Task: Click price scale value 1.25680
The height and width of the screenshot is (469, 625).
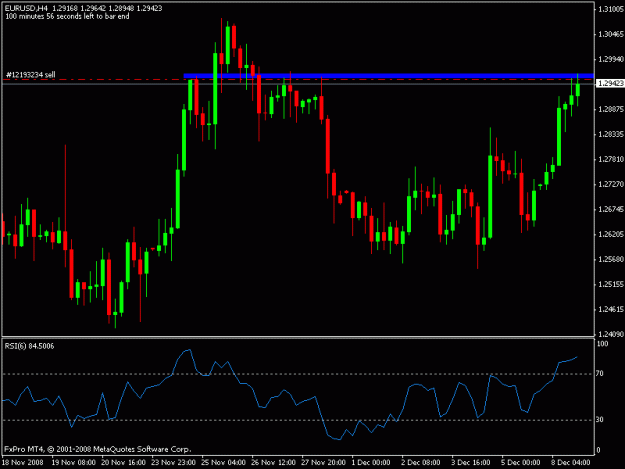Action: [611, 259]
